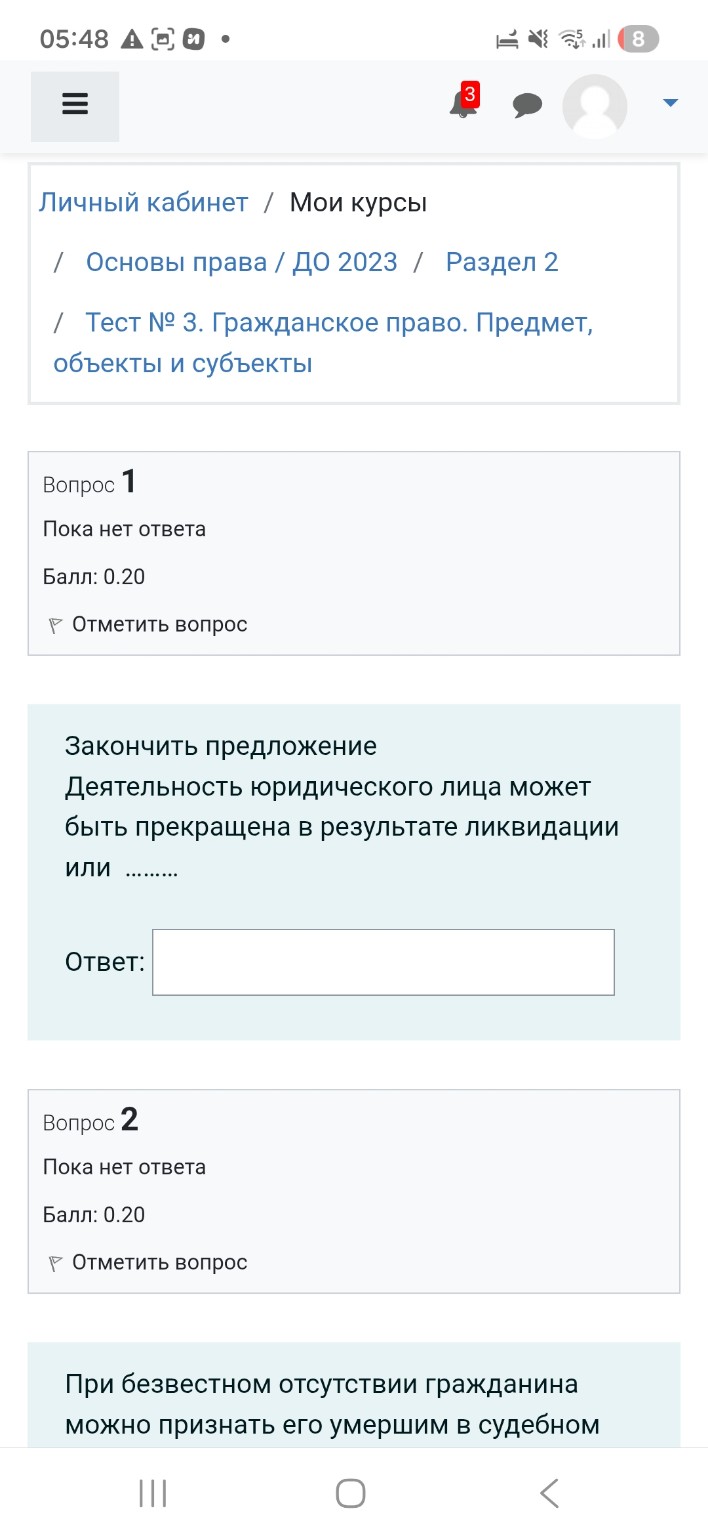Open messages with the chat bubble icon

(527, 104)
